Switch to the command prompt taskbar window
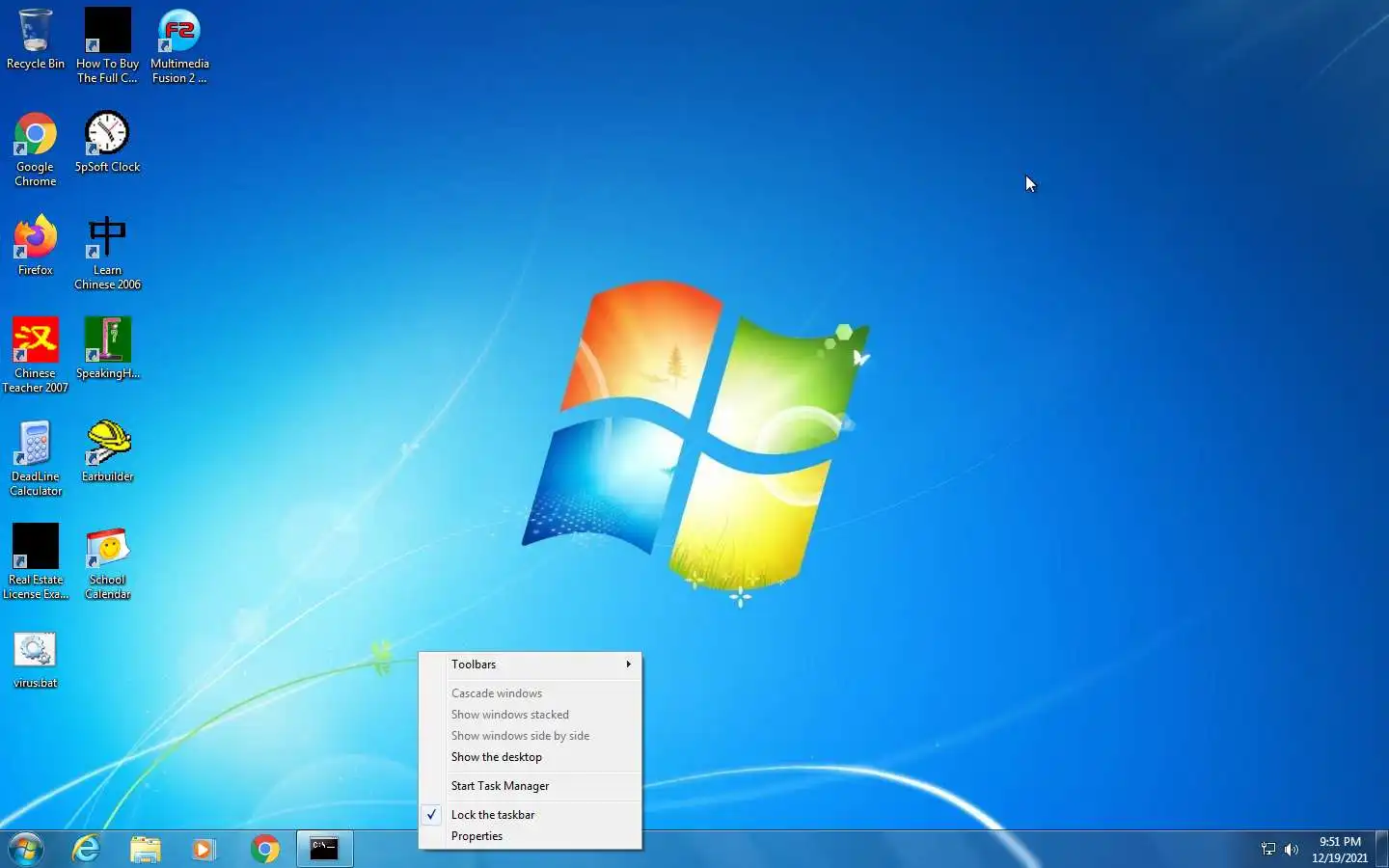Image resolution: width=1389 pixels, height=868 pixels. [324, 849]
